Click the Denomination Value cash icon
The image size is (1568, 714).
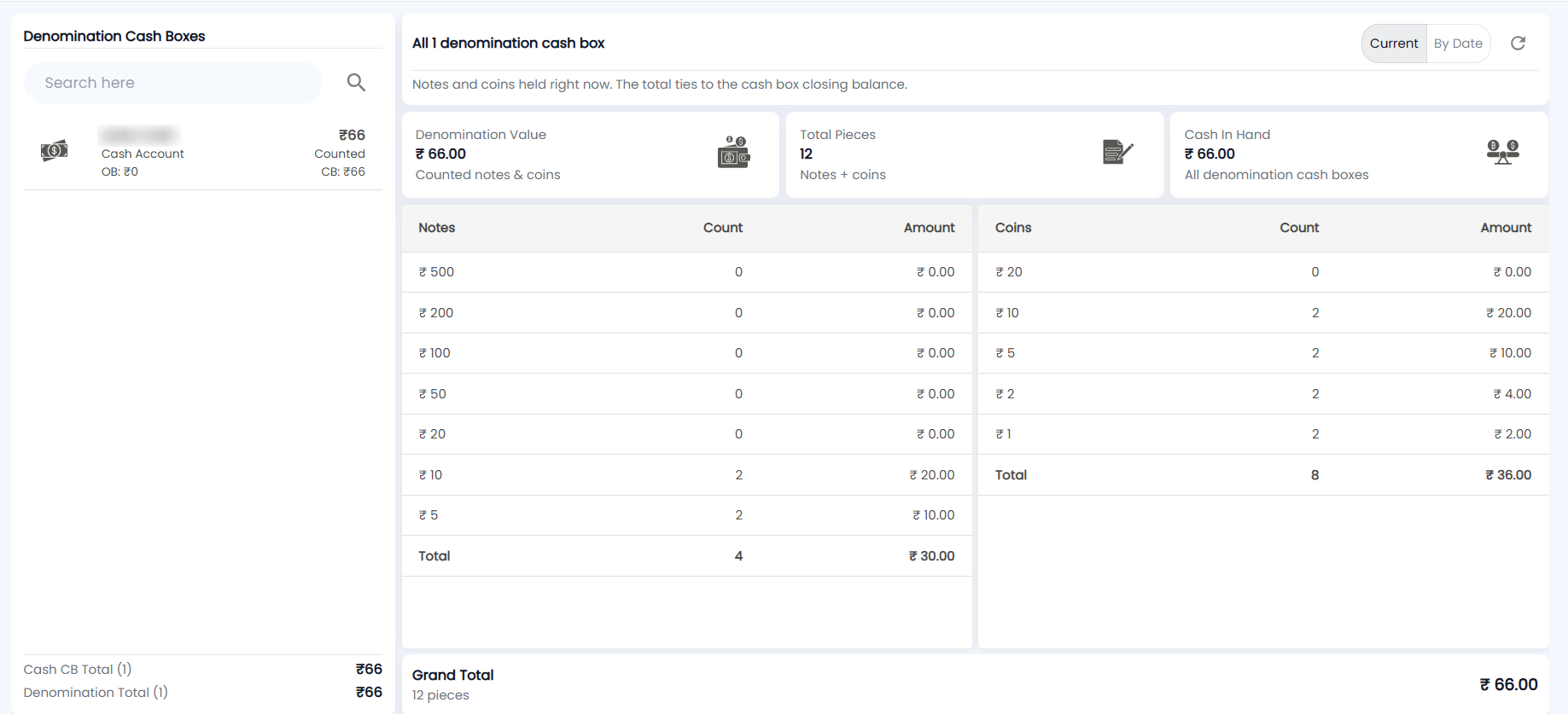pos(733,152)
